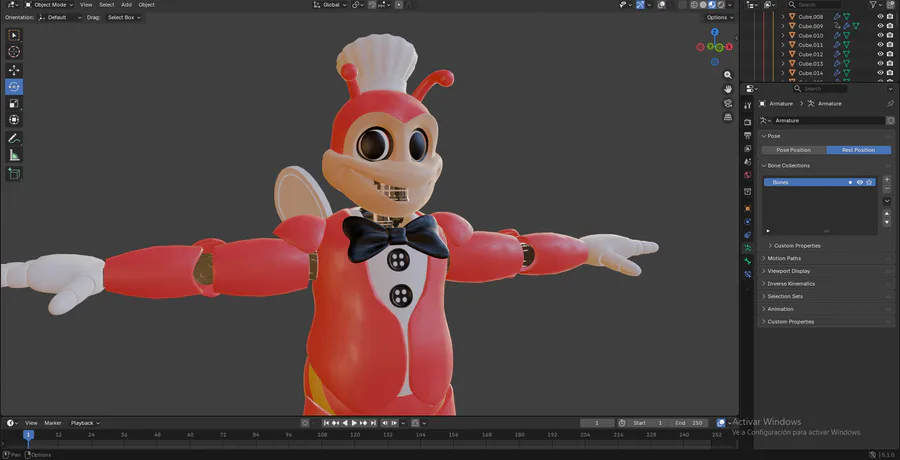The height and width of the screenshot is (460, 900).
Task: Click the Z axis on navigation gizmo
Action: pyautogui.click(x=715, y=32)
